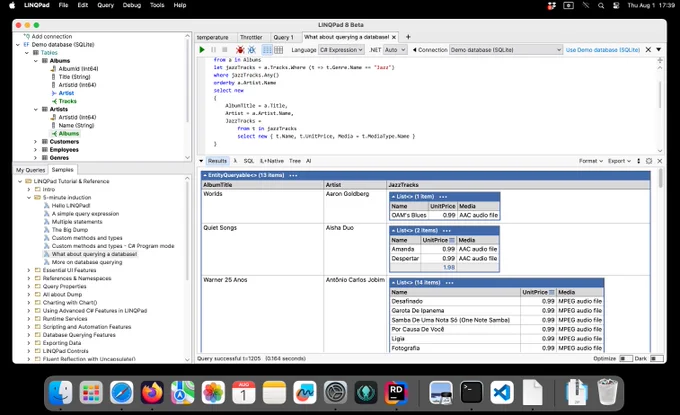Click the up-down arrows icon in results toolbar
This screenshot has width=680, height=415.
click(x=638, y=161)
